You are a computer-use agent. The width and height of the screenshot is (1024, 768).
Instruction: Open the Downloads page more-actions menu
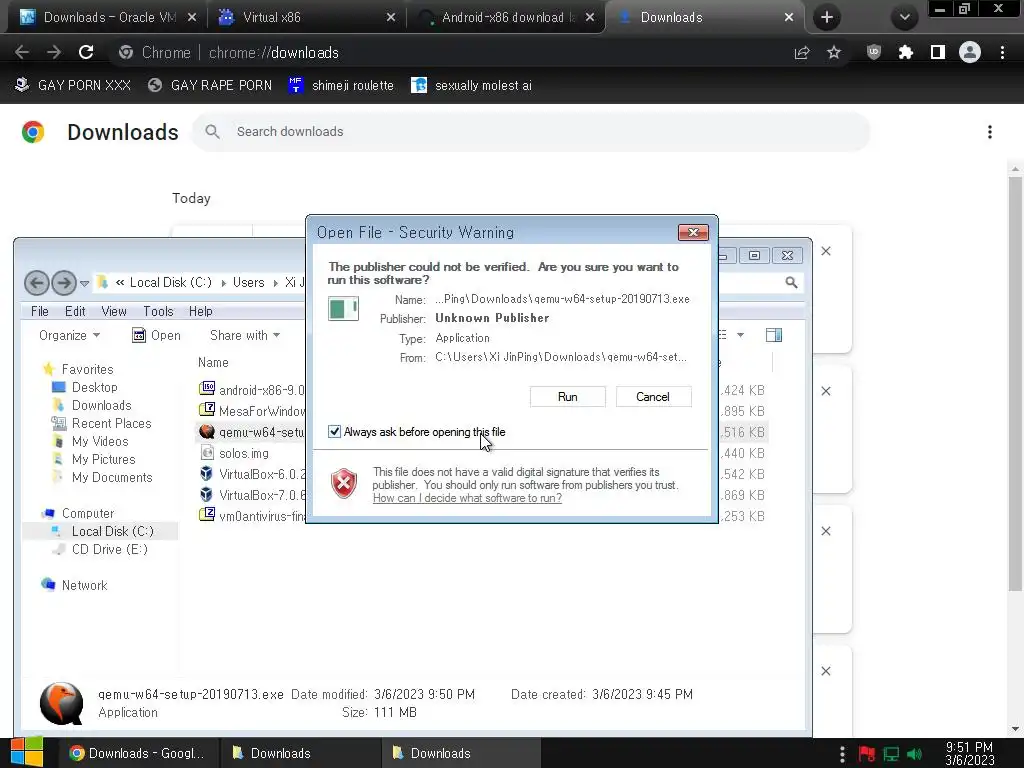(x=990, y=132)
